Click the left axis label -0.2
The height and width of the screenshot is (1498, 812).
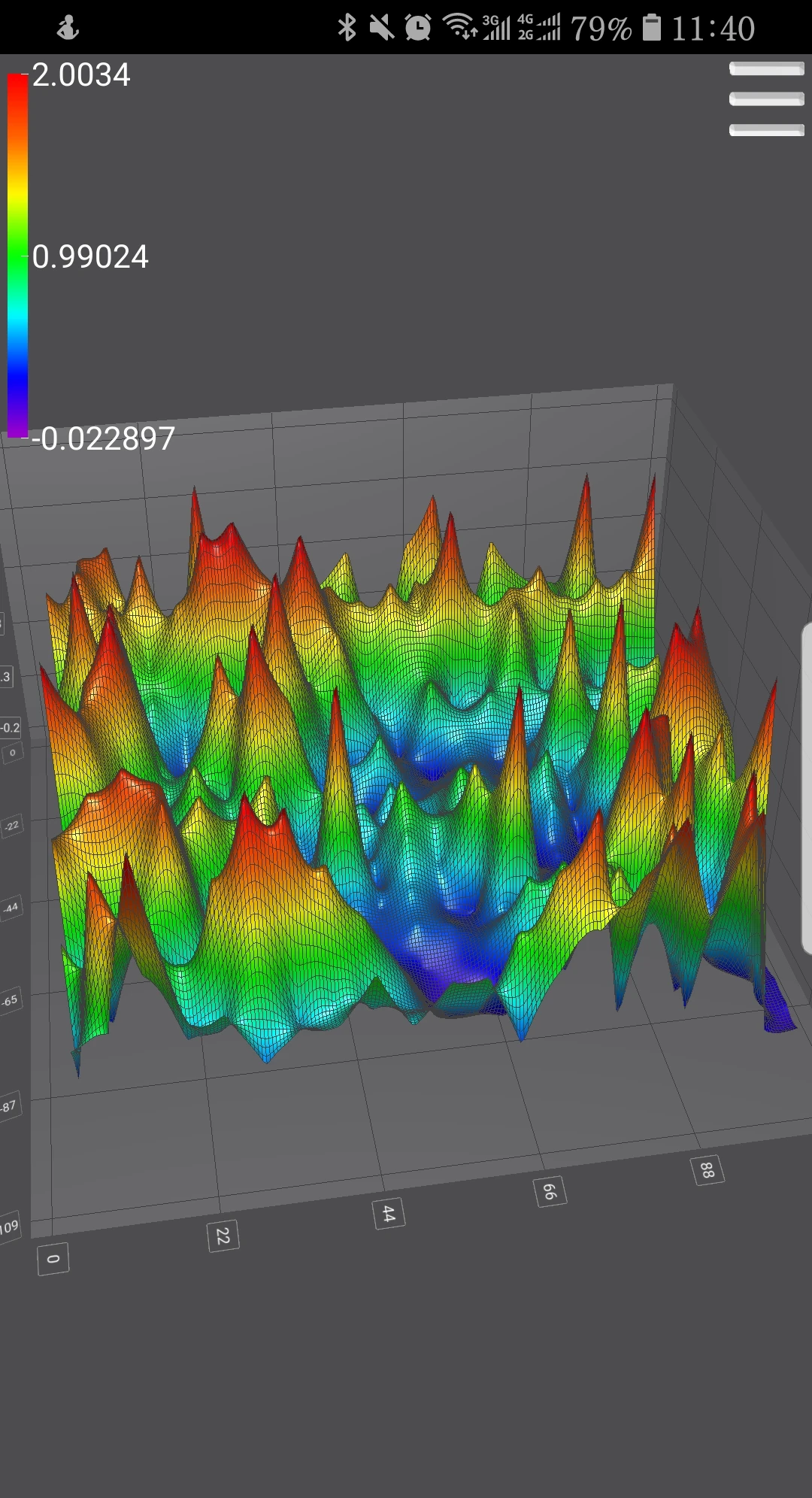point(11,727)
